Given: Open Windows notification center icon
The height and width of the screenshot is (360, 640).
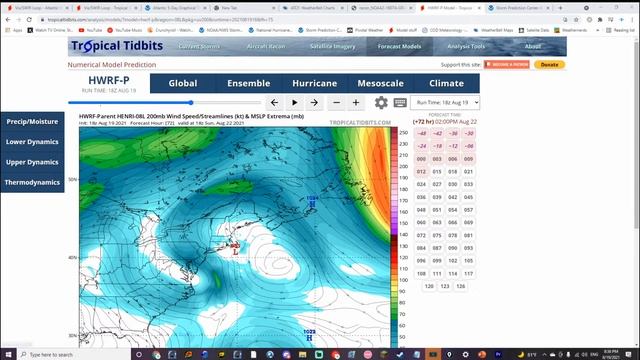Looking at the screenshot, I should [x=629, y=354].
